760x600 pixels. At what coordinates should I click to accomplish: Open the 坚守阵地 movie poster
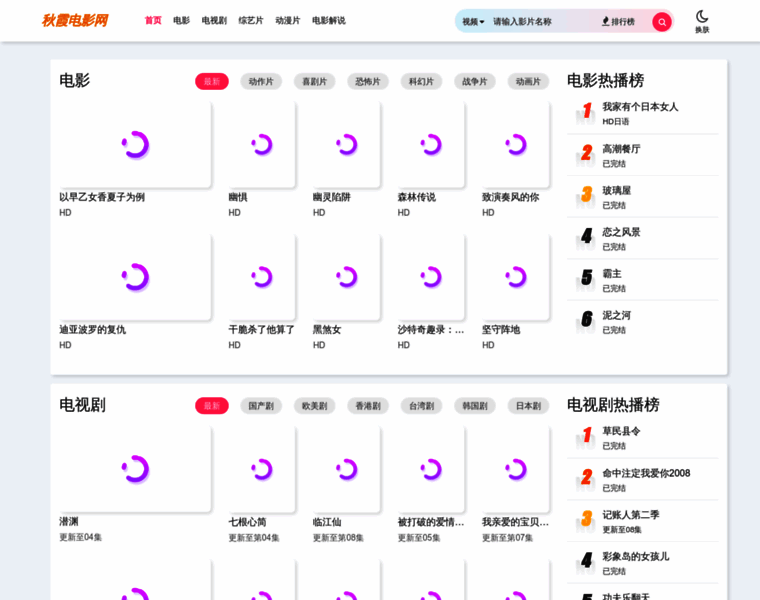point(515,277)
